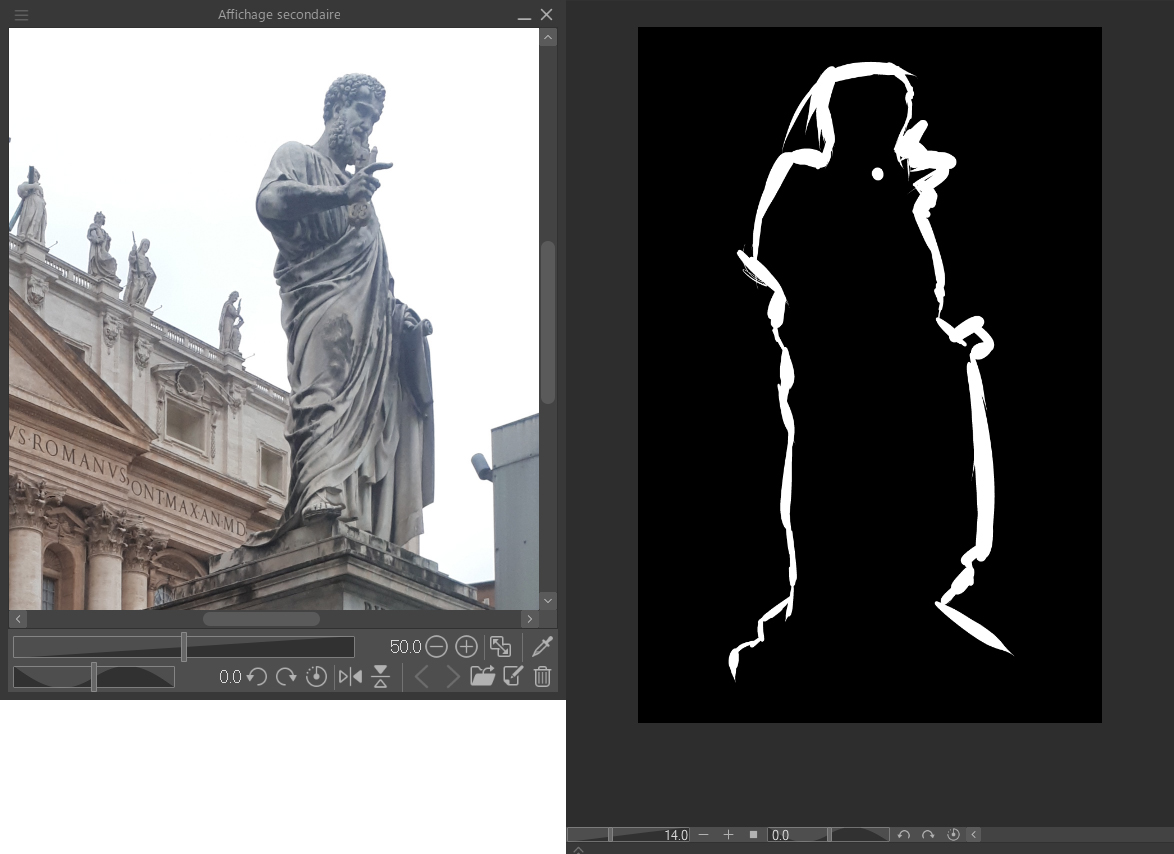The image size is (1174, 854).
Task: Click the edit image icon beside trash
Action: coord(513,677)
